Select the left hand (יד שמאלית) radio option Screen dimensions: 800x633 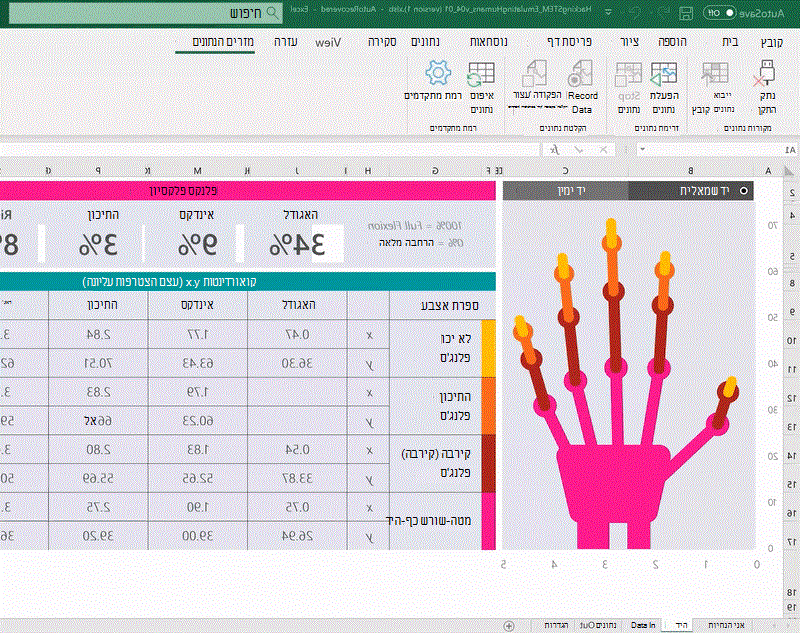(x=744, y=191)
